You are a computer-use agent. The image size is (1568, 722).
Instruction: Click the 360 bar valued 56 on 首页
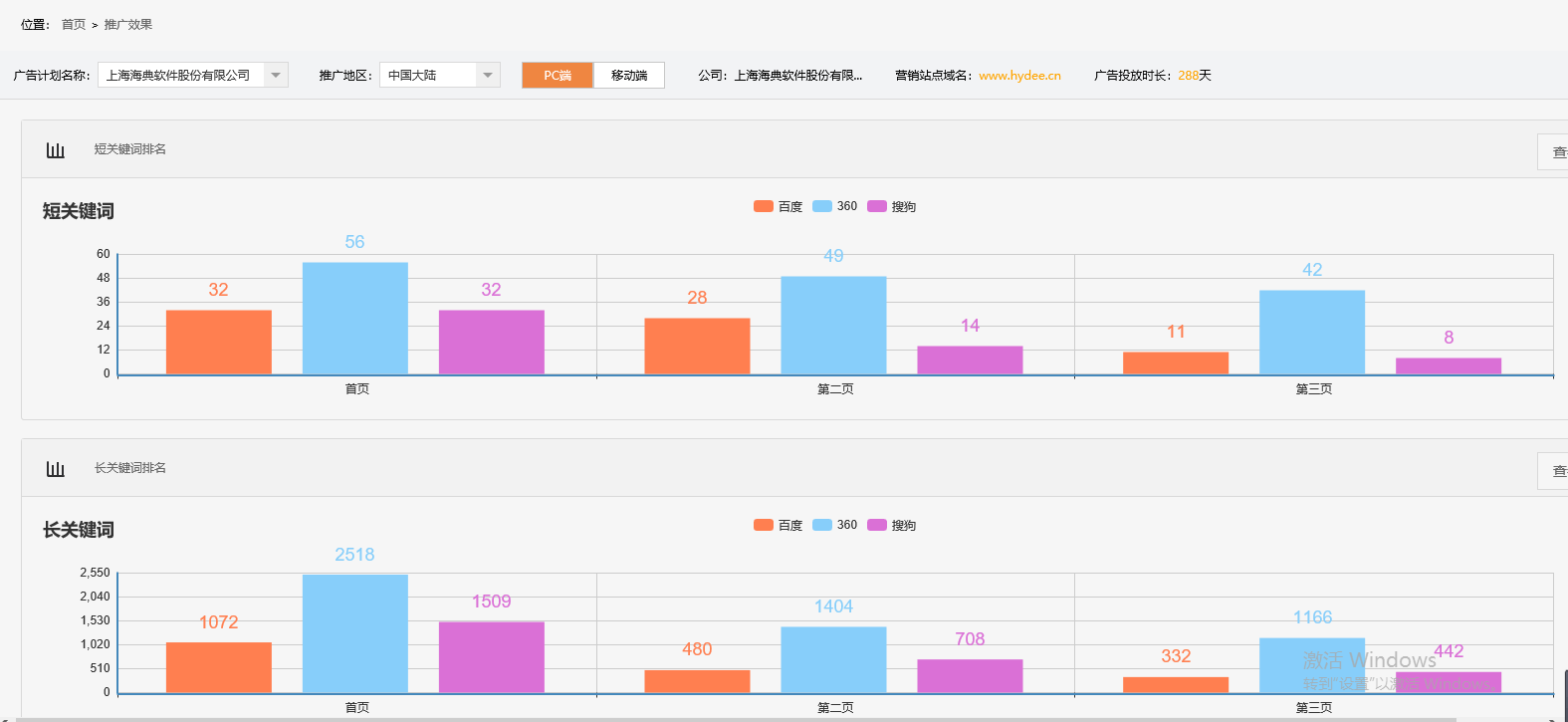point(355,319)
